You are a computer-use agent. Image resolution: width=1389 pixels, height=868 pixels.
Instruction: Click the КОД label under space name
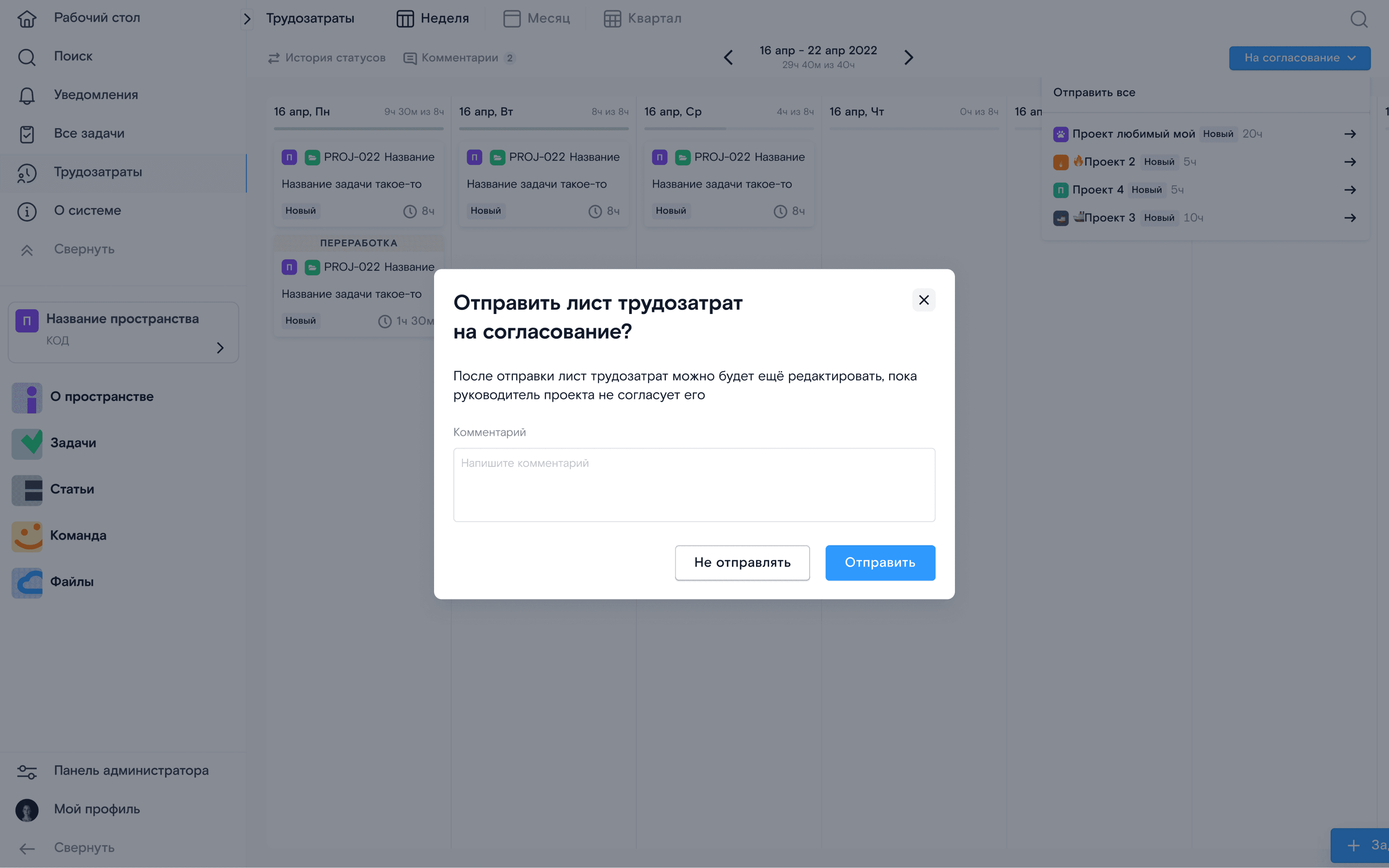click(58, 340)
